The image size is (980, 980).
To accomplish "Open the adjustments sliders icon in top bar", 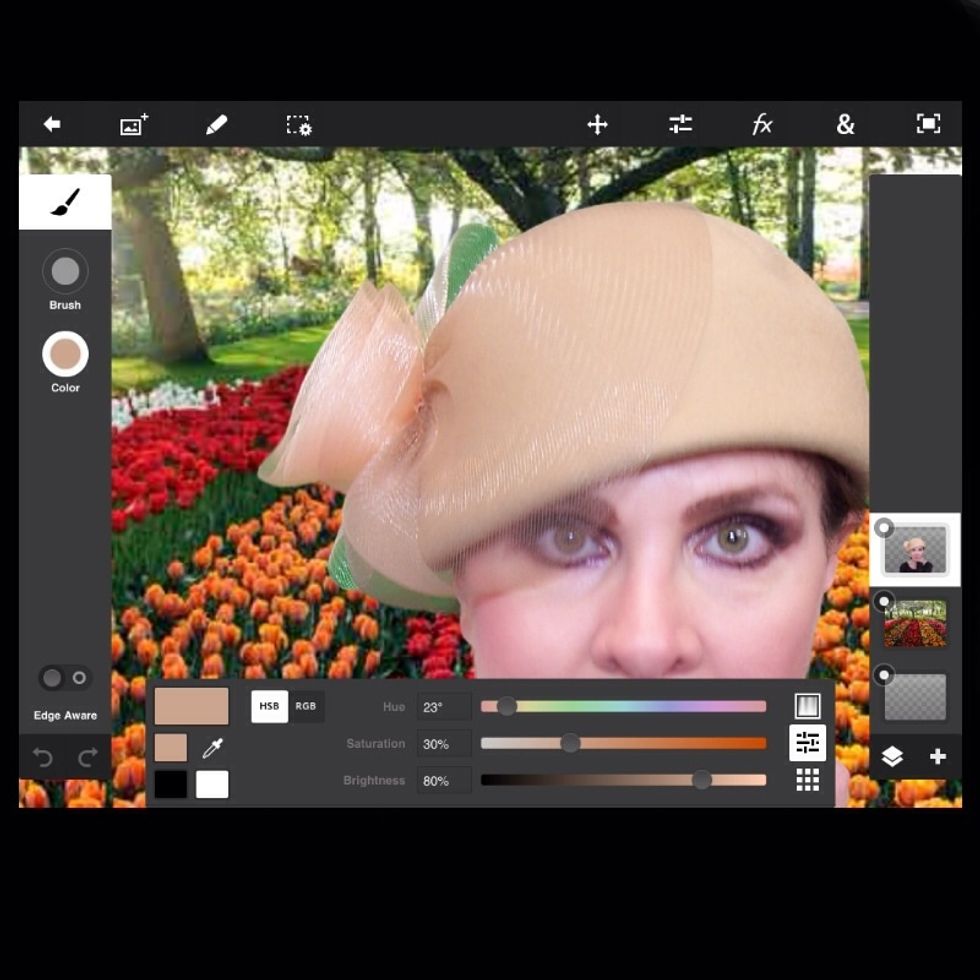I will [x=680, y=124].
